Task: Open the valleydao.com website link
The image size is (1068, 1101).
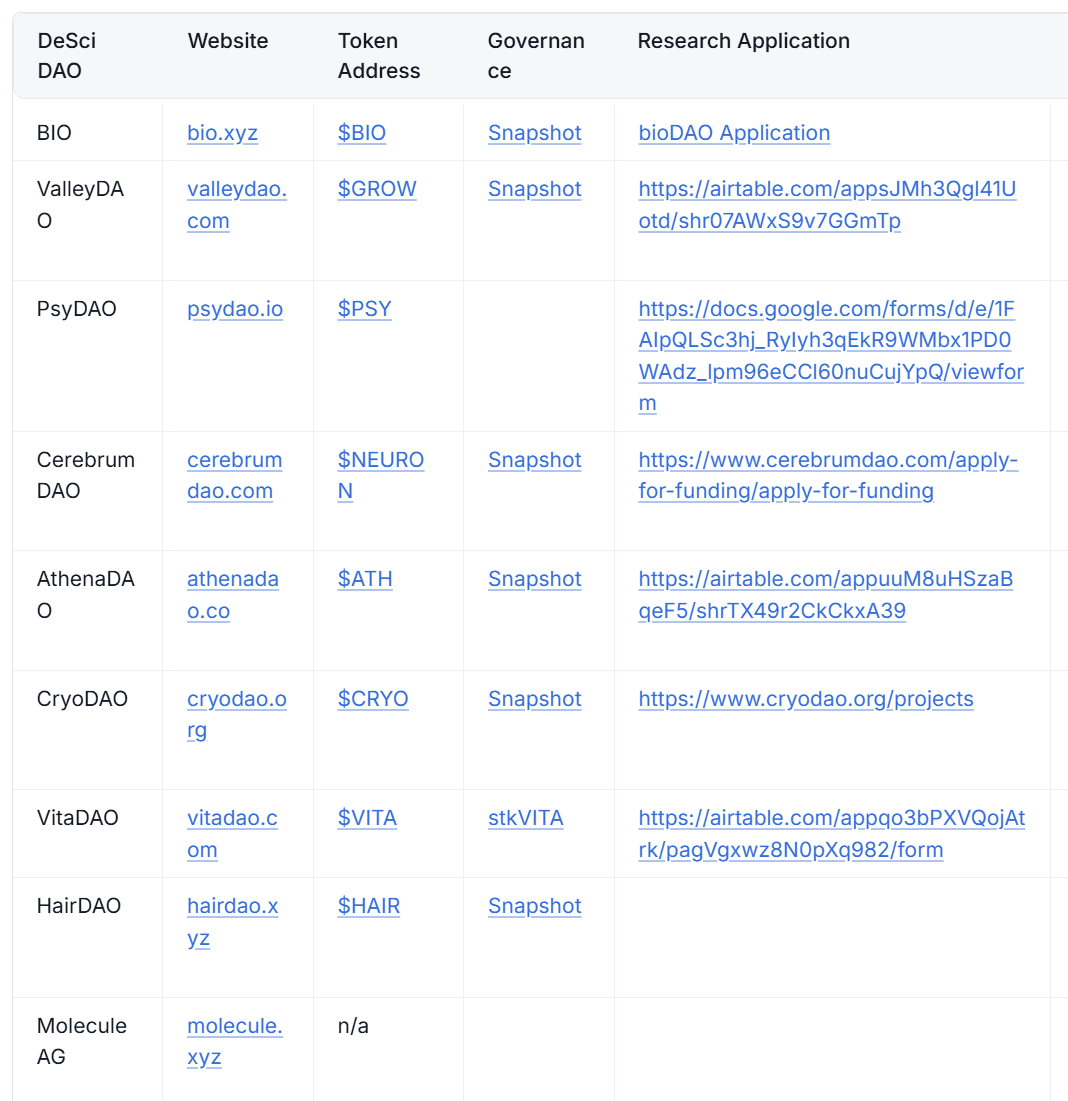Action: point(237,204)
